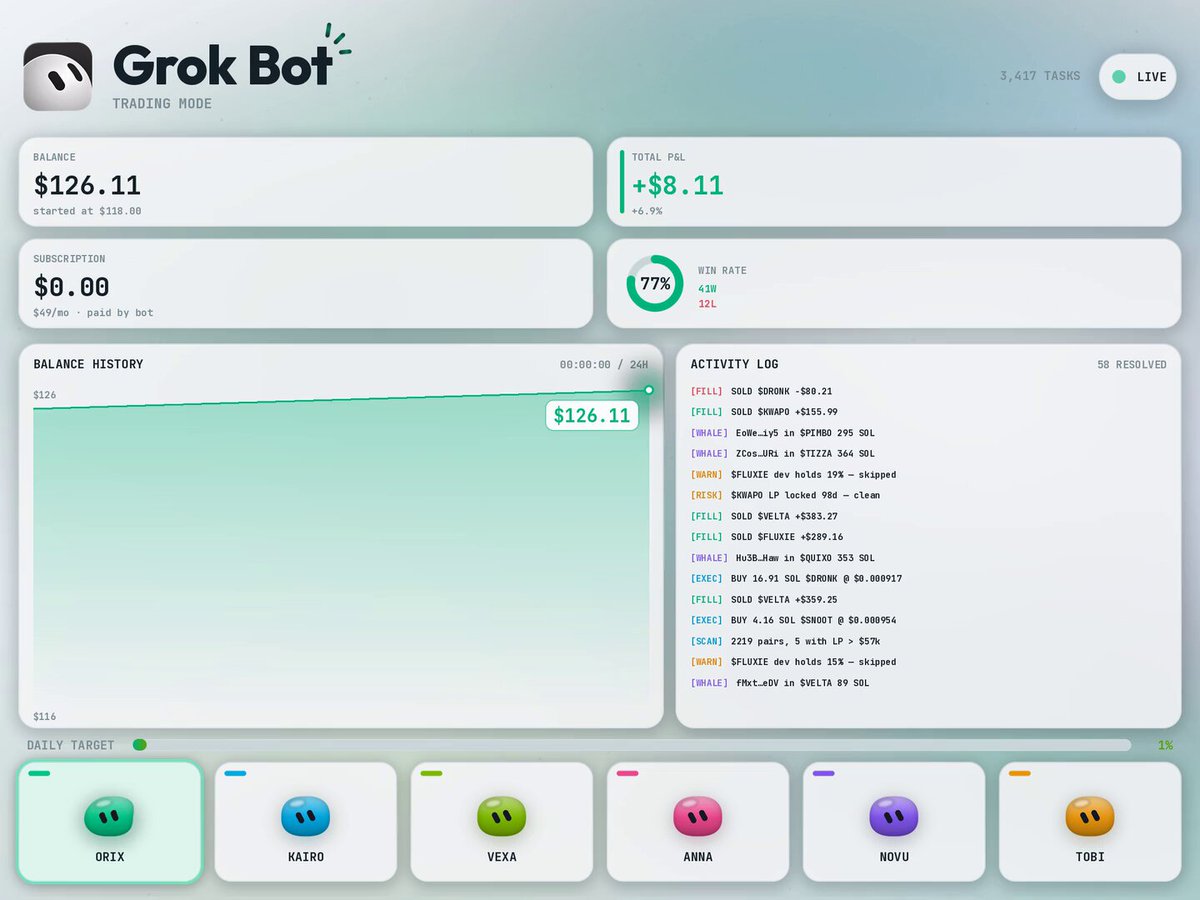Click the 00:00:00 / 24H time label
This screenshot has height=900, width=1200.
pos(604,365)
